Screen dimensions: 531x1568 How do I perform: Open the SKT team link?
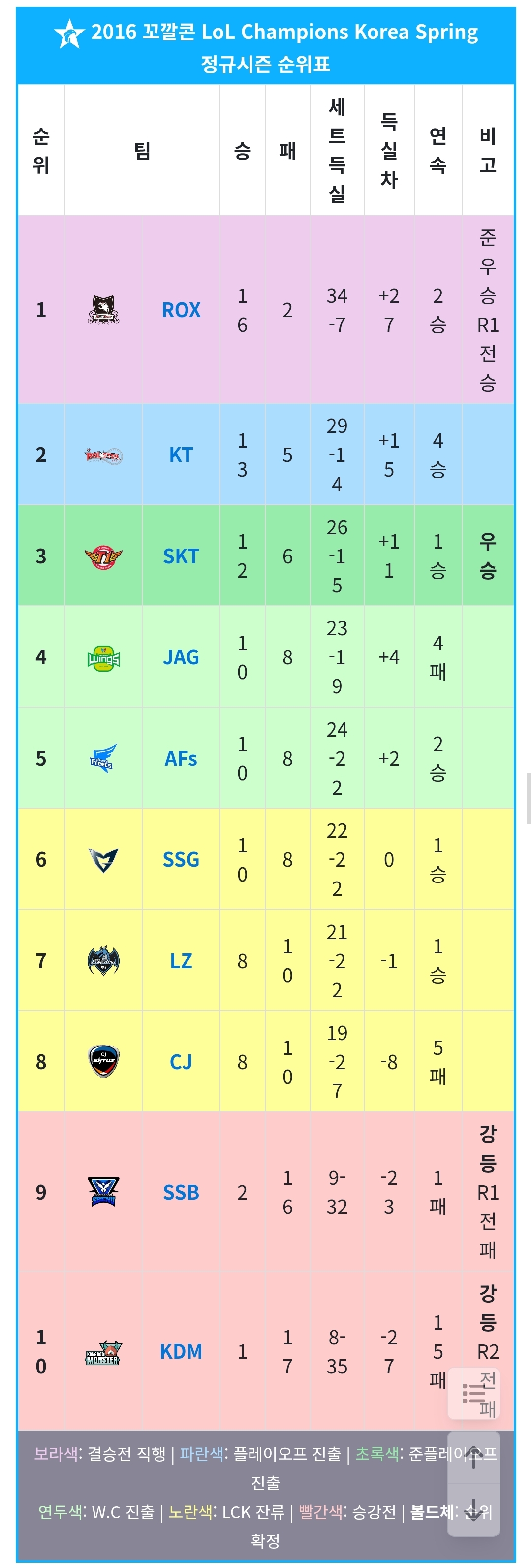point(181,556)
